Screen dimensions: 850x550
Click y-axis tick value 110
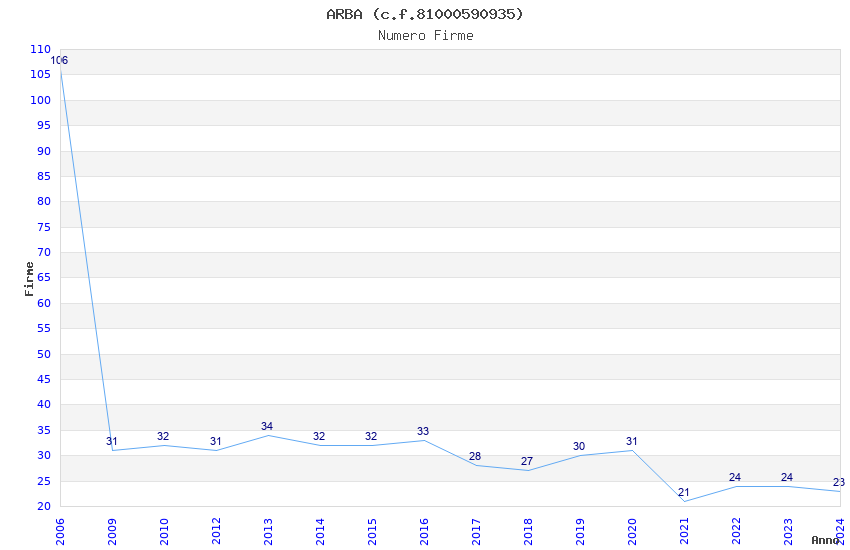click(x=40, y=49)
